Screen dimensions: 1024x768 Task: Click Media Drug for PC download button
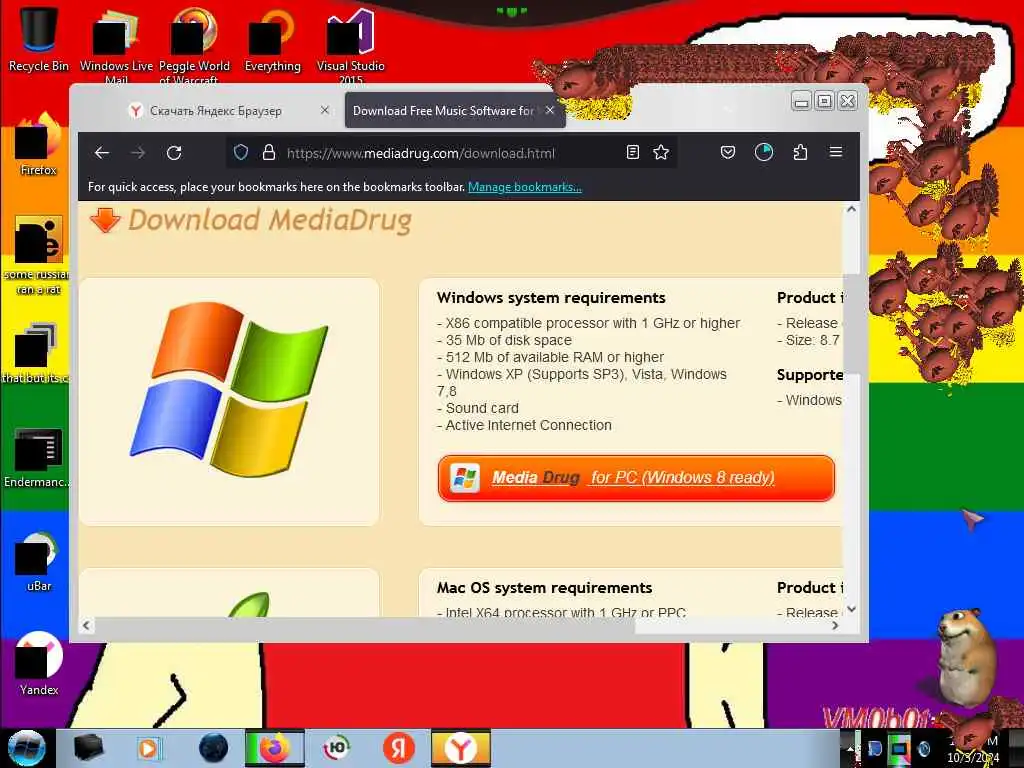point(636,478)
